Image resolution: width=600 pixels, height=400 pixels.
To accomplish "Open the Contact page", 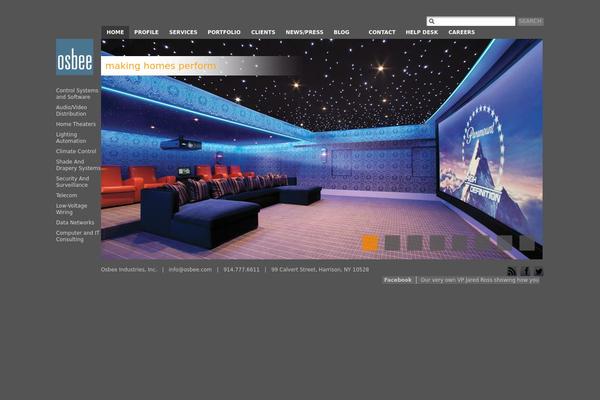I will coord(382,32).
